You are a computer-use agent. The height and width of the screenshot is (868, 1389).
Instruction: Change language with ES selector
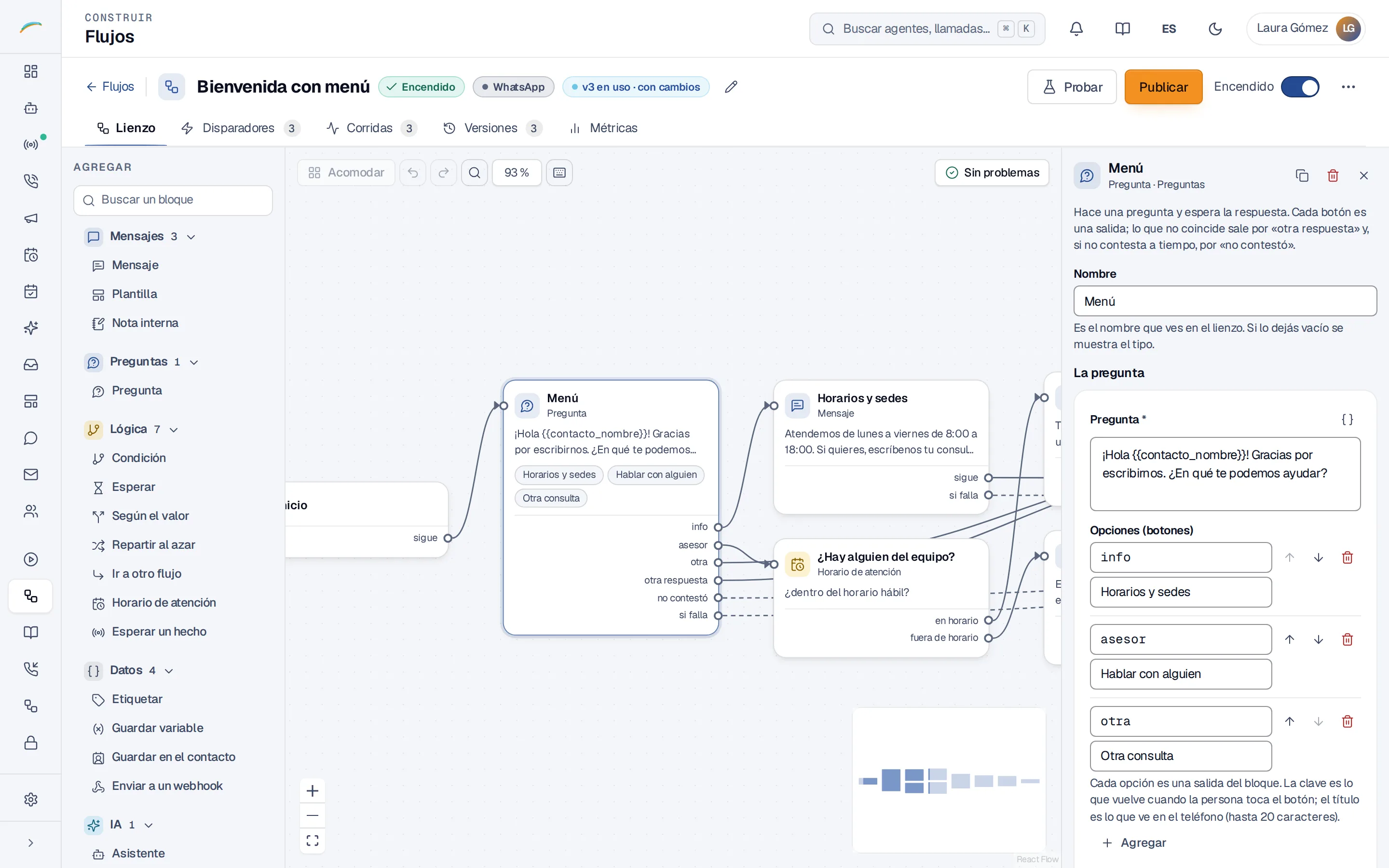(1169, 29)
